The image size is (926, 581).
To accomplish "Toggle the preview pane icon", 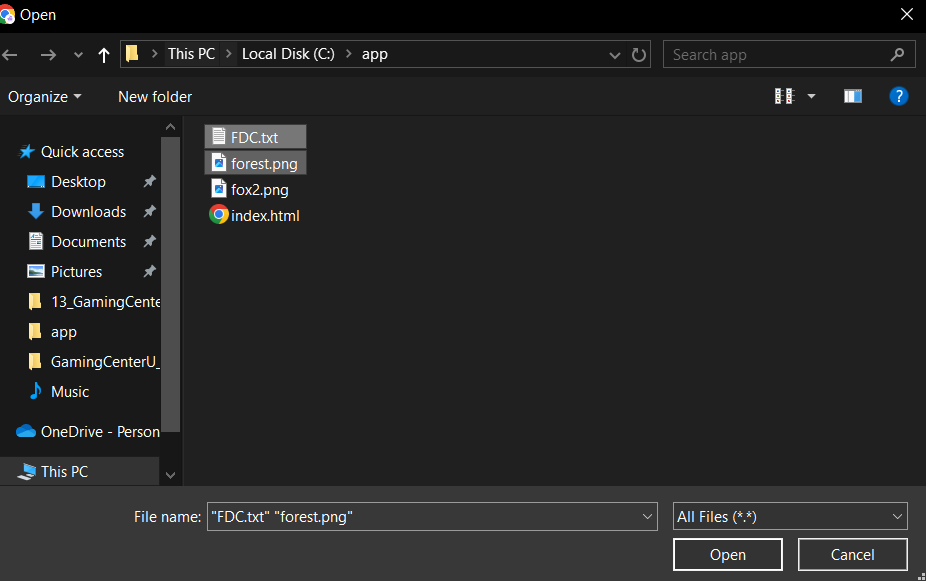I will pyautogui.click(x=852, y=96).
